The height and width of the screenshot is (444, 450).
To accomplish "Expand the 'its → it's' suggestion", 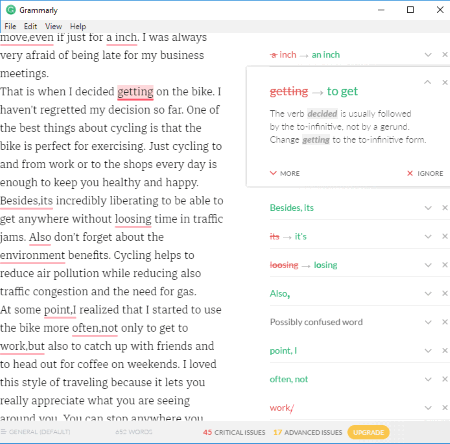I will point(428,237).
